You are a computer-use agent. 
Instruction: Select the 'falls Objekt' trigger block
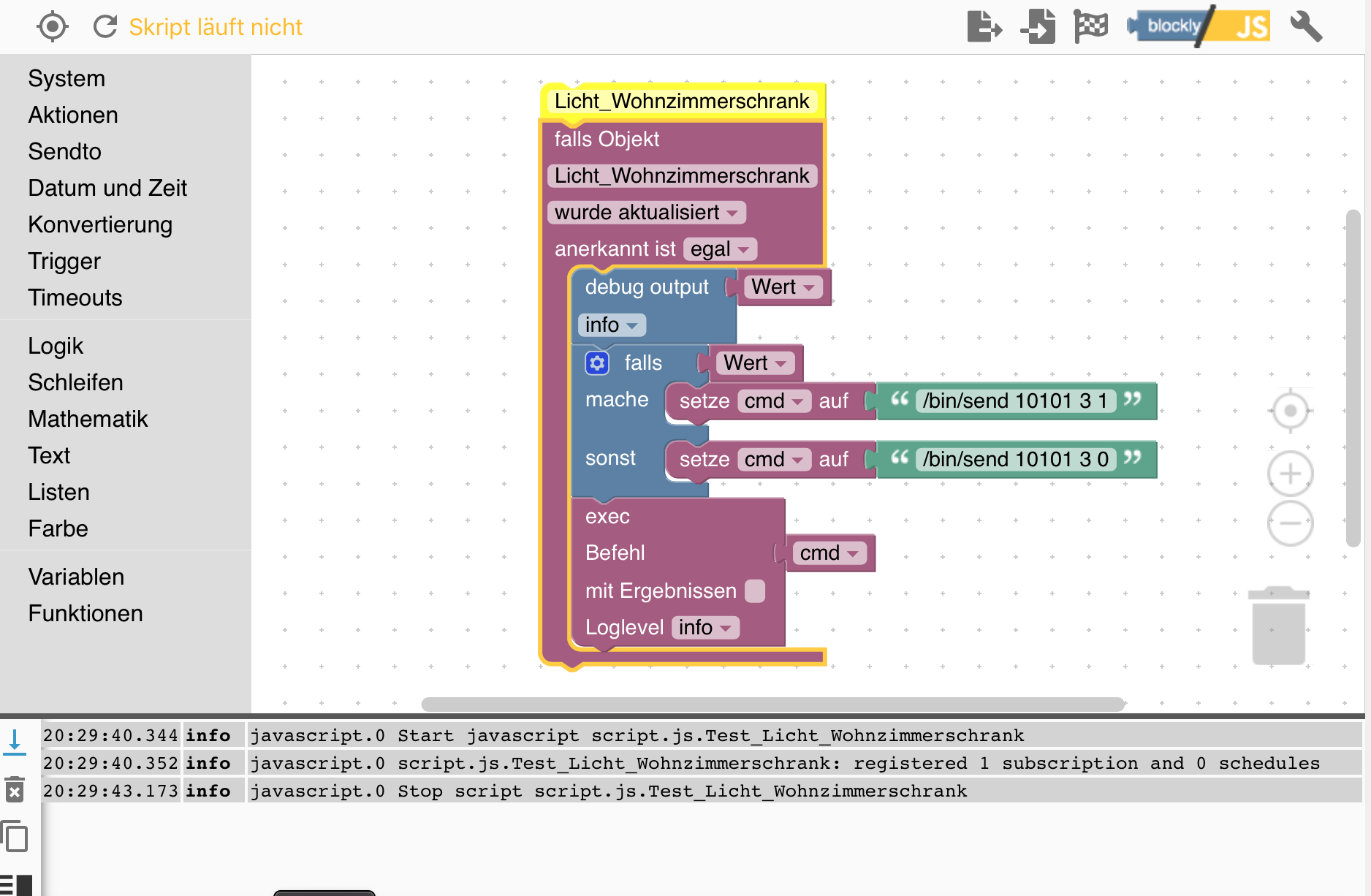pyautogui.click(x=607, y=140)
